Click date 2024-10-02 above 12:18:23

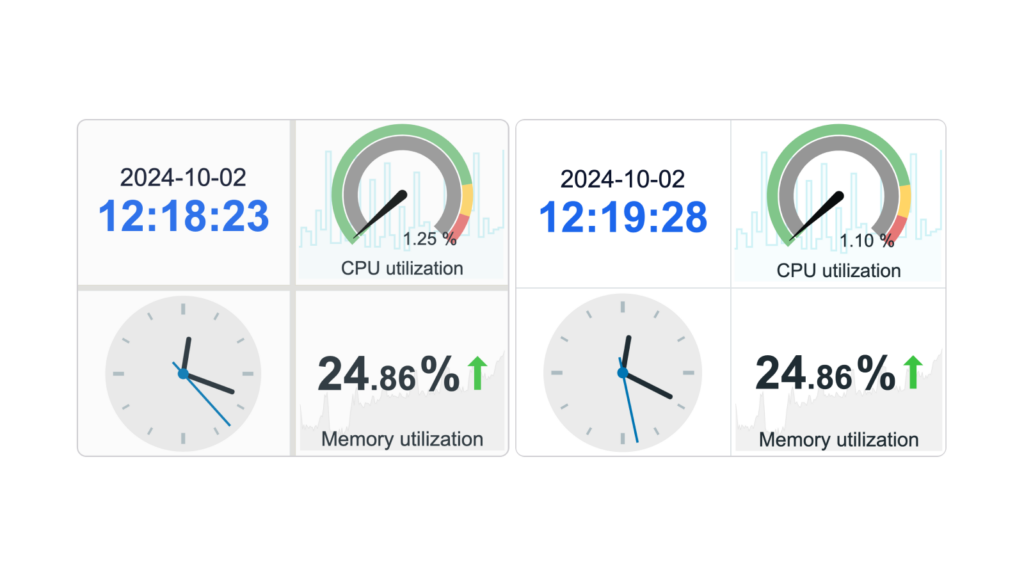(x=183, y=178)
